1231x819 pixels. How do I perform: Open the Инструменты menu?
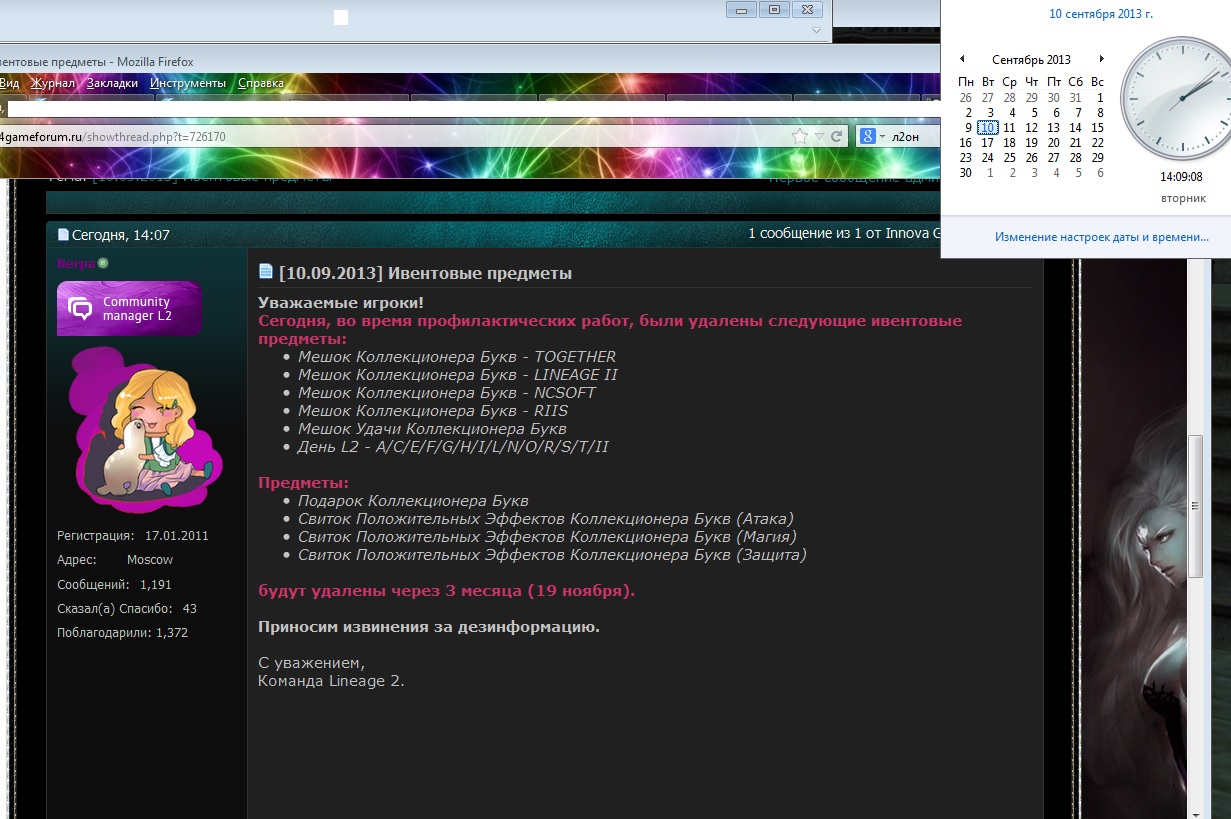click(188, 83)
